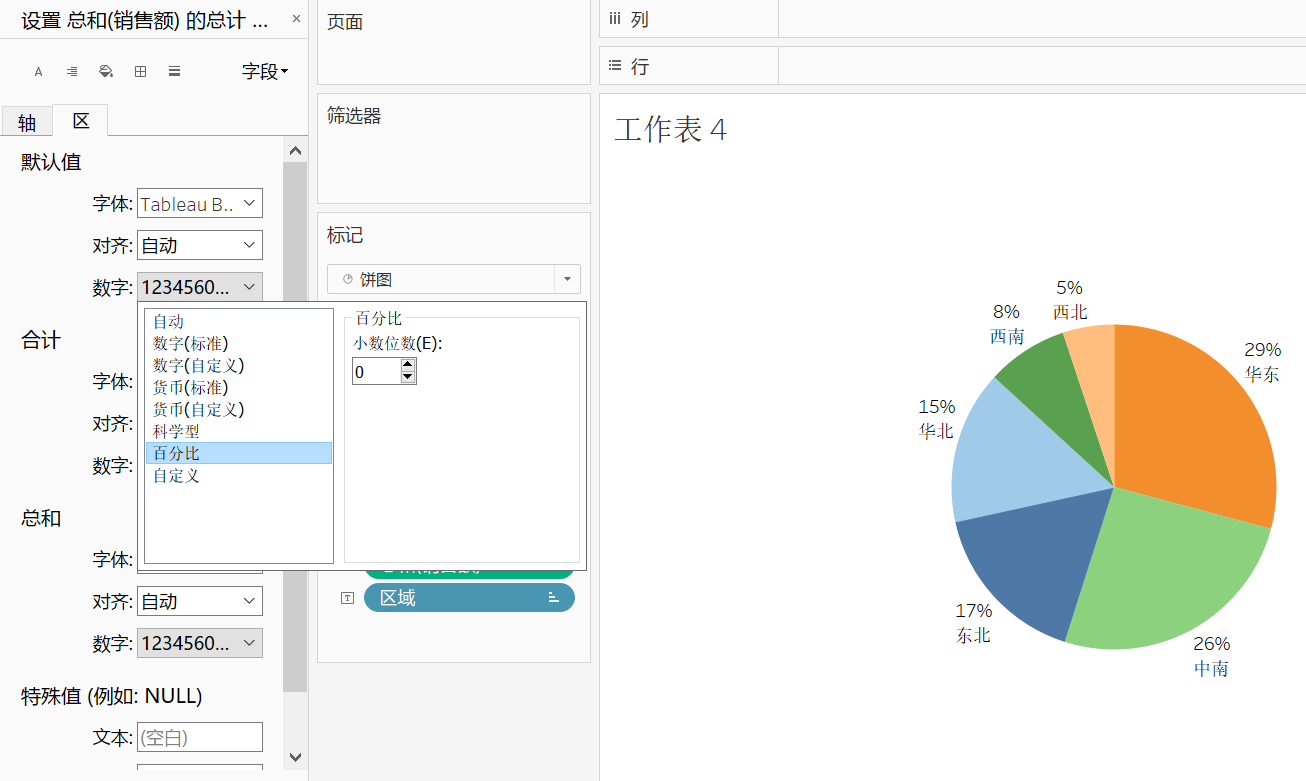Open the 总和 数字 format dropdown
Screen dimensions: 1306x781
tap(200, 643)
